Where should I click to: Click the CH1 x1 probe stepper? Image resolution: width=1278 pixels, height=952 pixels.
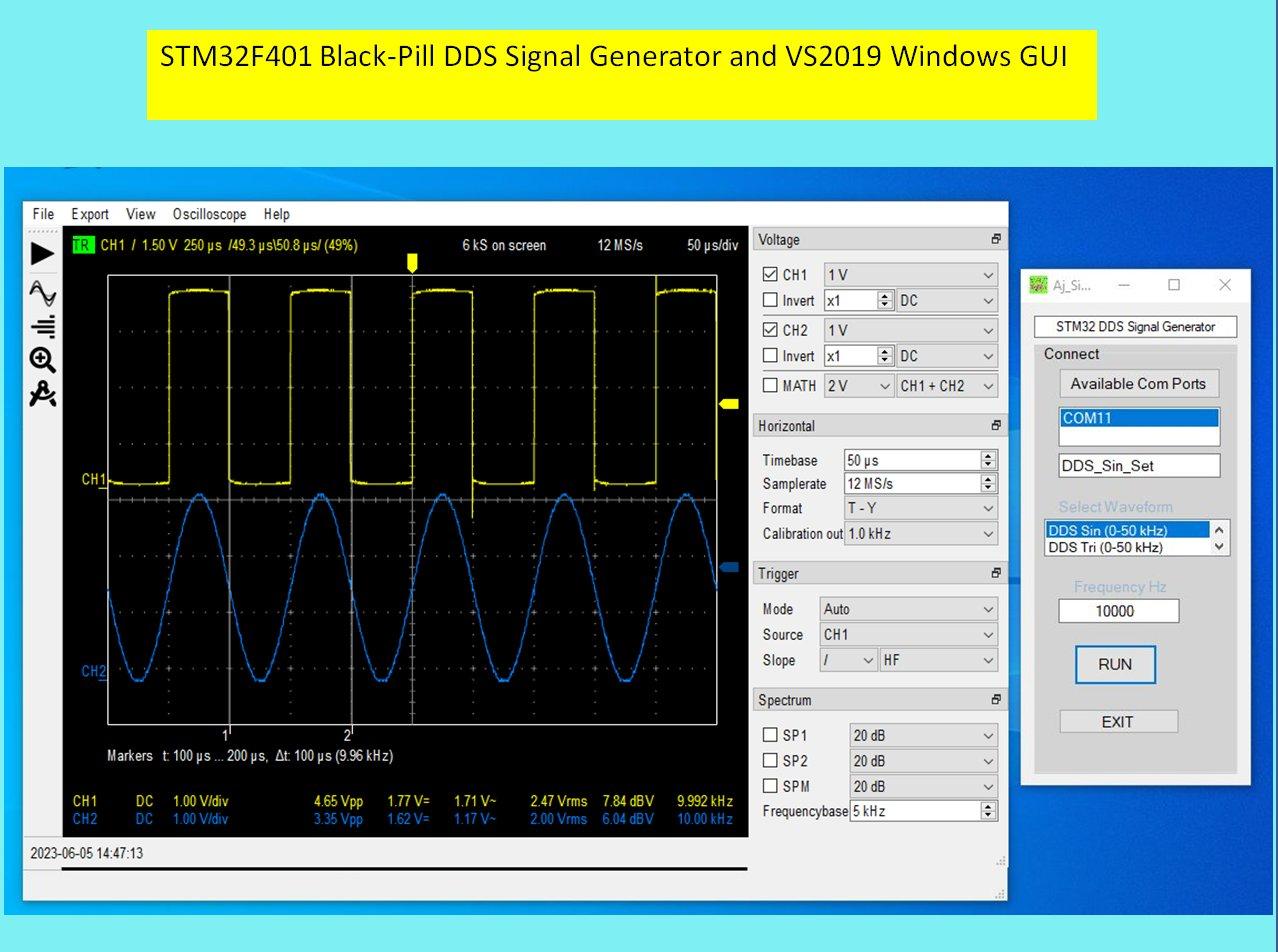click(x=885, y=300)
